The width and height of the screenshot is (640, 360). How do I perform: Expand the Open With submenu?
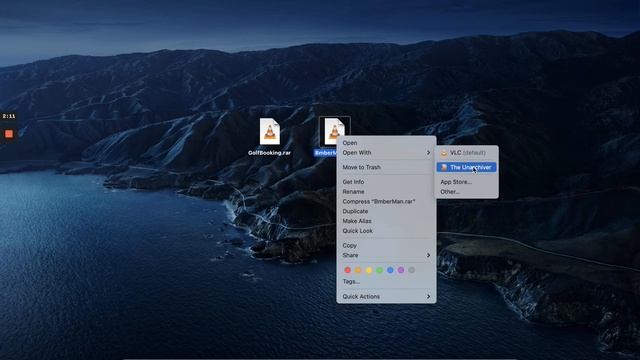386,153
